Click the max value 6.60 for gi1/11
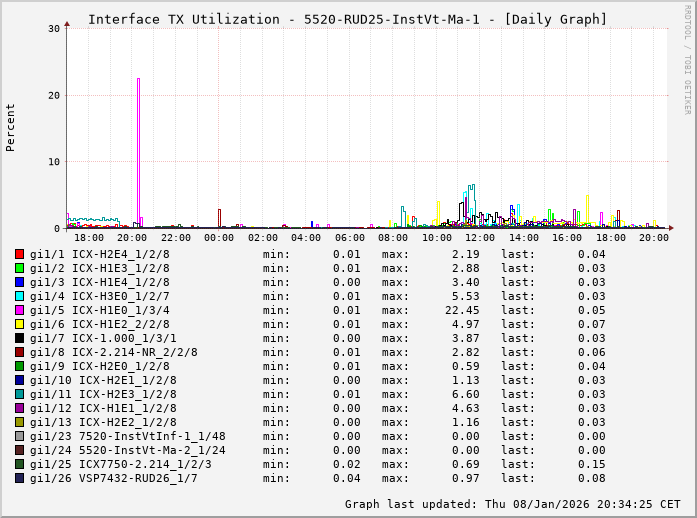This screenshot has height=518, width=697. point(466,394)
